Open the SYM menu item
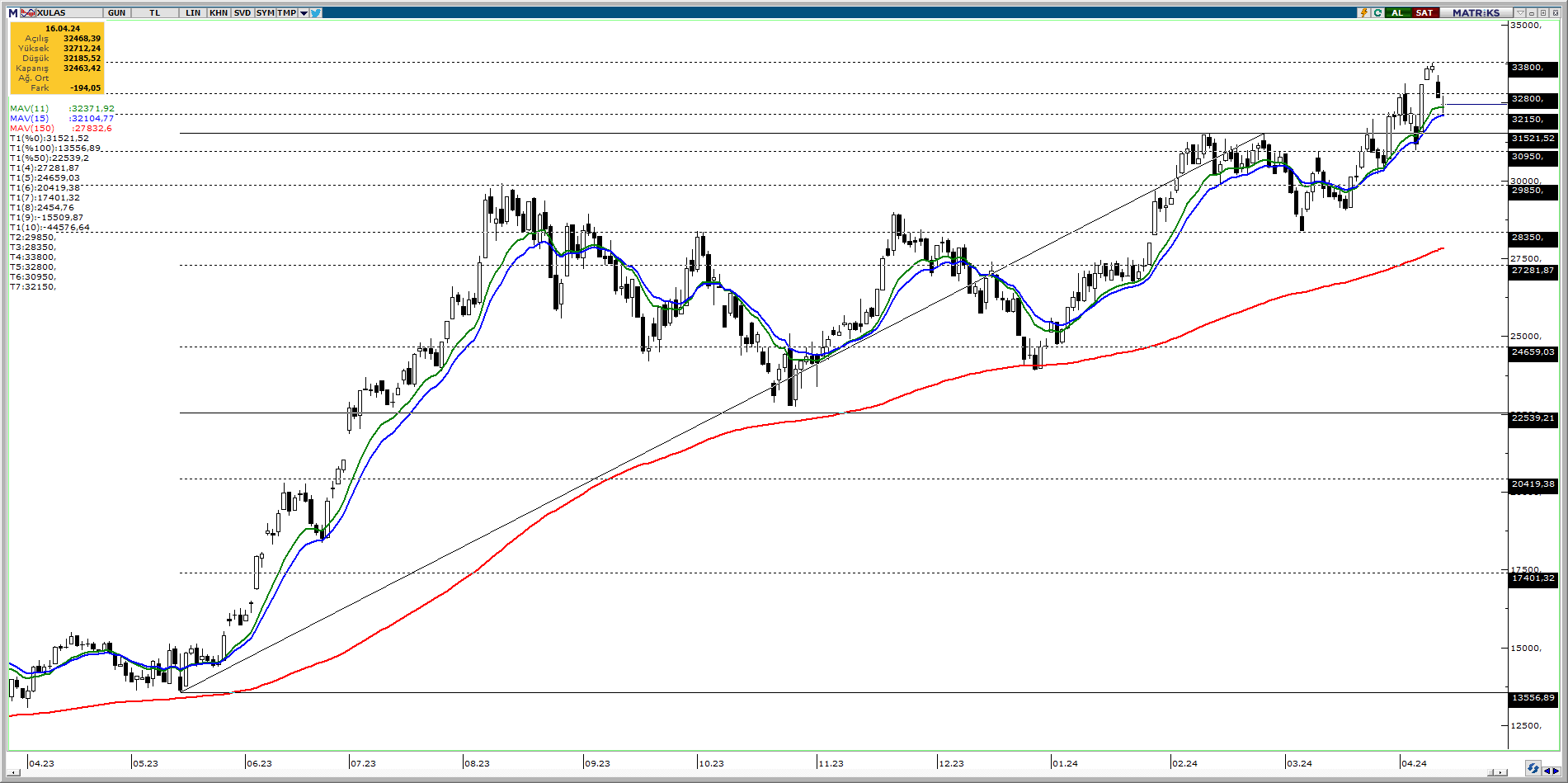This screenshot has width=1568, height=783. coord(265,12)
